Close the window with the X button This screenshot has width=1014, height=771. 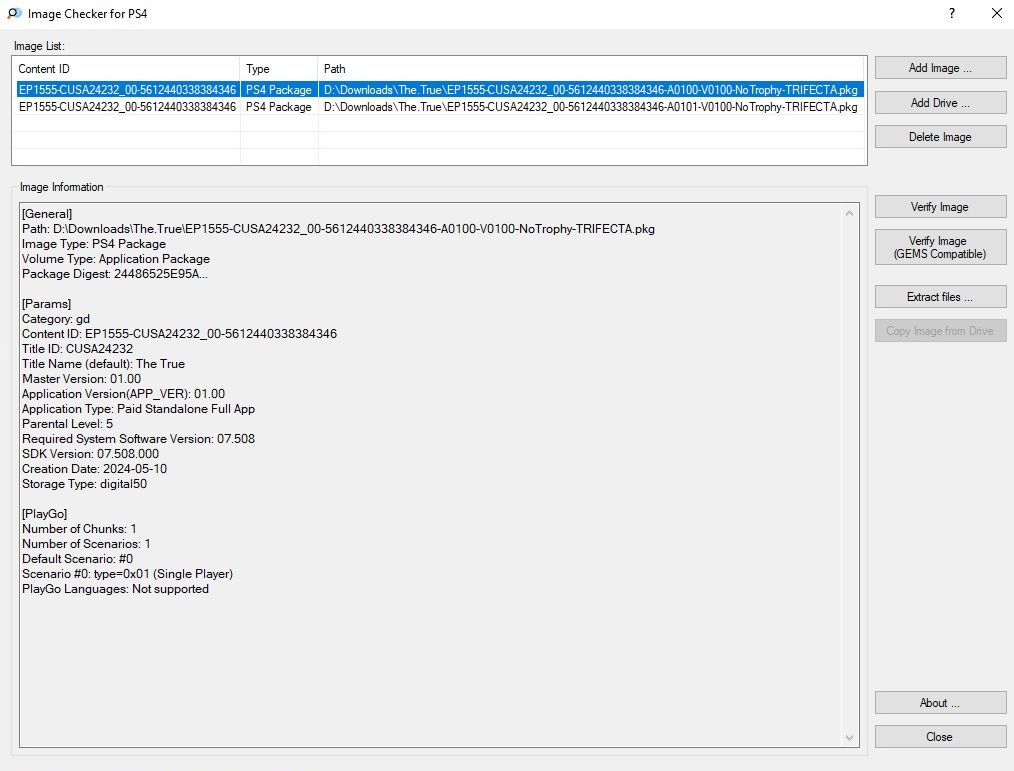coord(997,14)
